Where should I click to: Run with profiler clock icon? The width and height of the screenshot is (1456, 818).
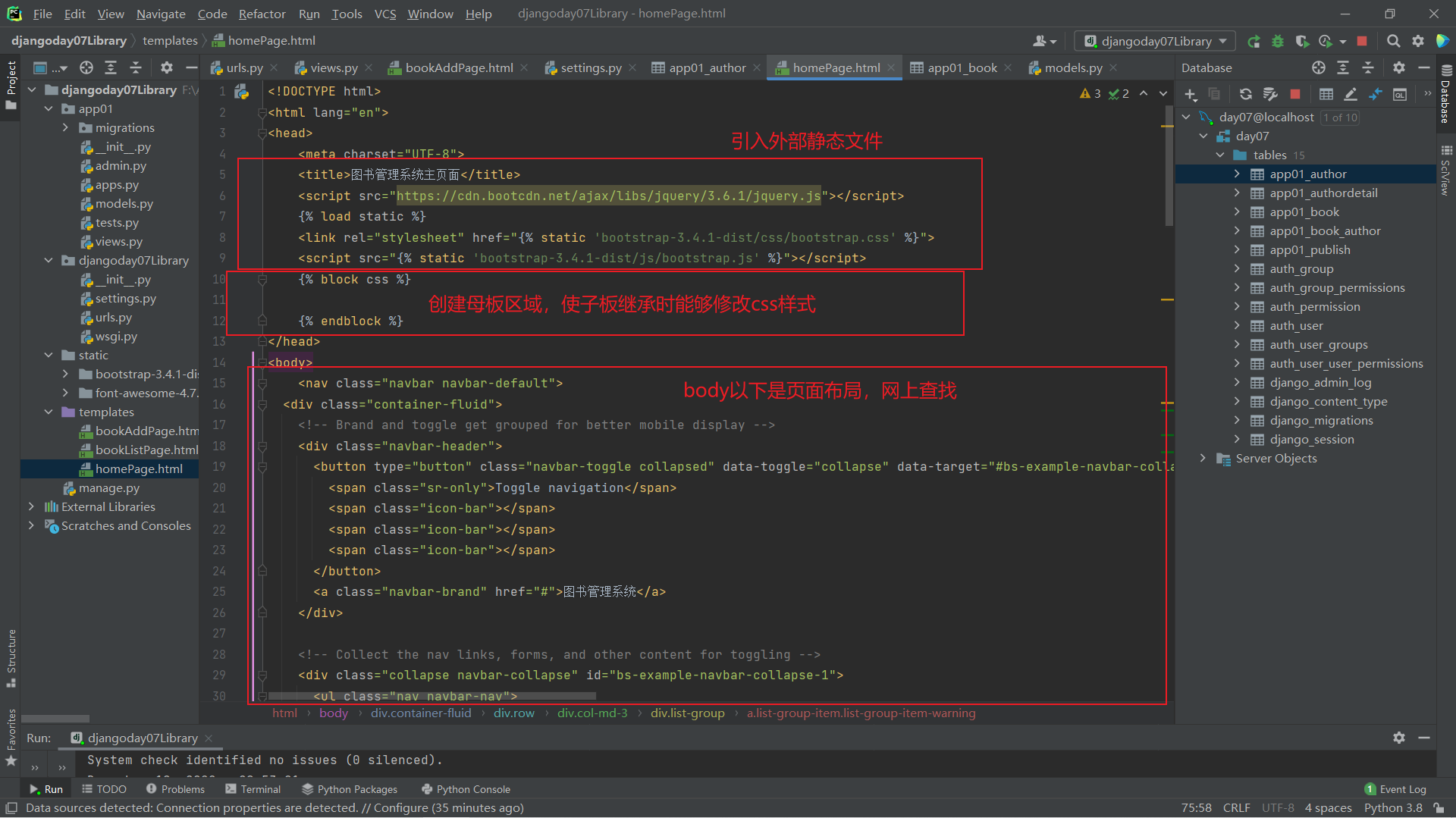1326,42
